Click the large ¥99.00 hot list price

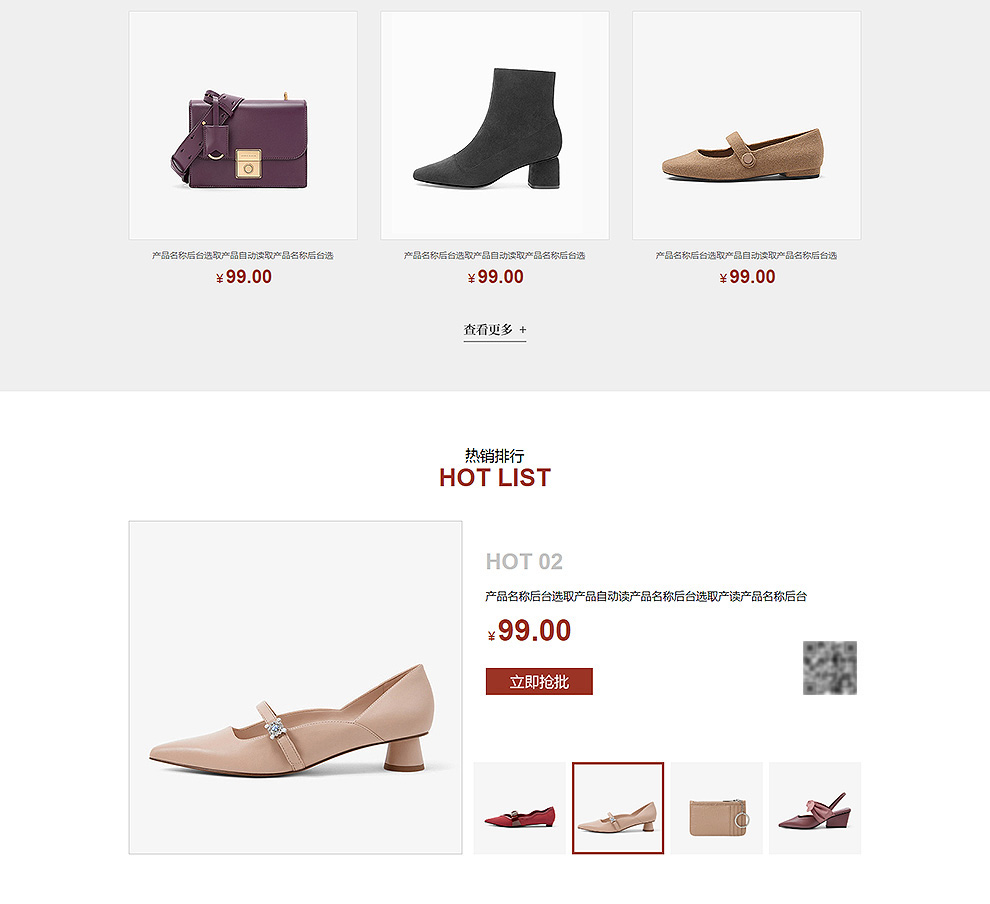pyautogui.click(x=529, y=630)
